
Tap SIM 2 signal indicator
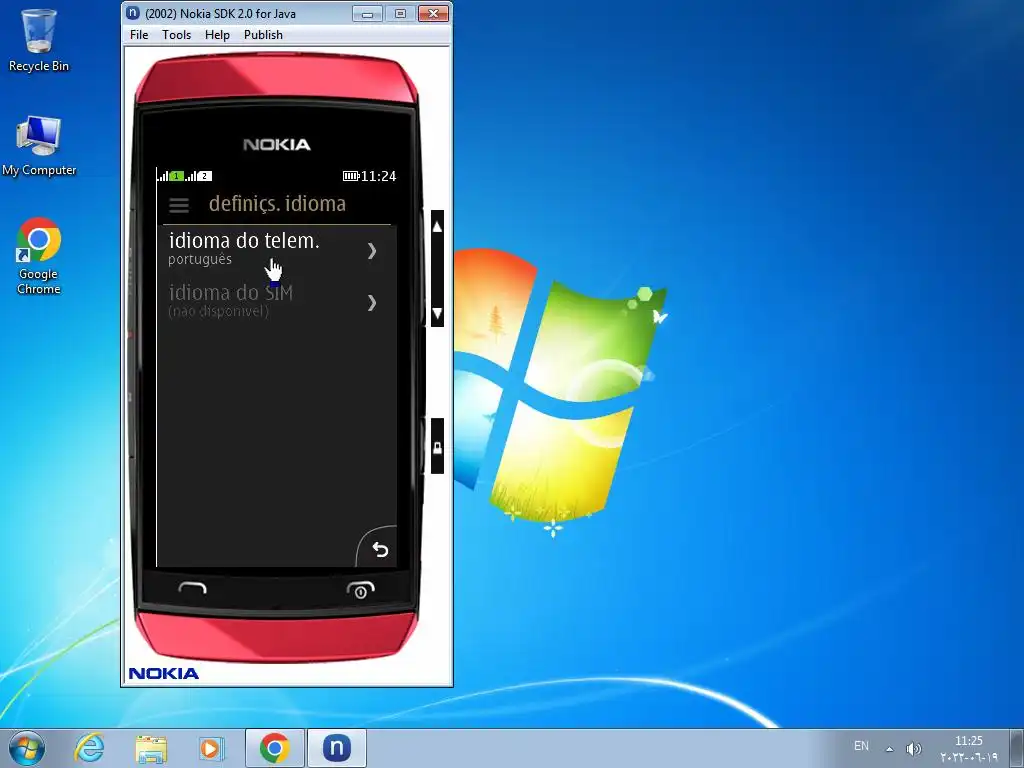[x=199, y=176]
